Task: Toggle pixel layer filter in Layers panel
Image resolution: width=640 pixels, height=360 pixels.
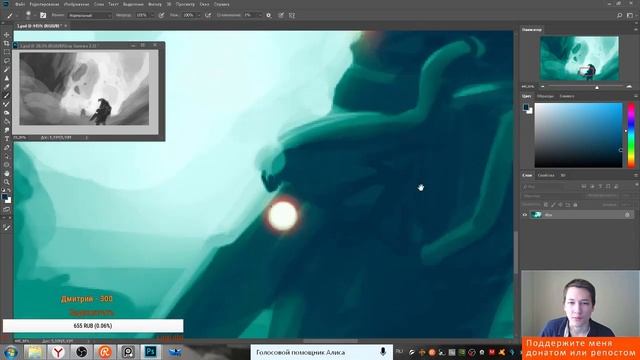Action: point(584,187)
